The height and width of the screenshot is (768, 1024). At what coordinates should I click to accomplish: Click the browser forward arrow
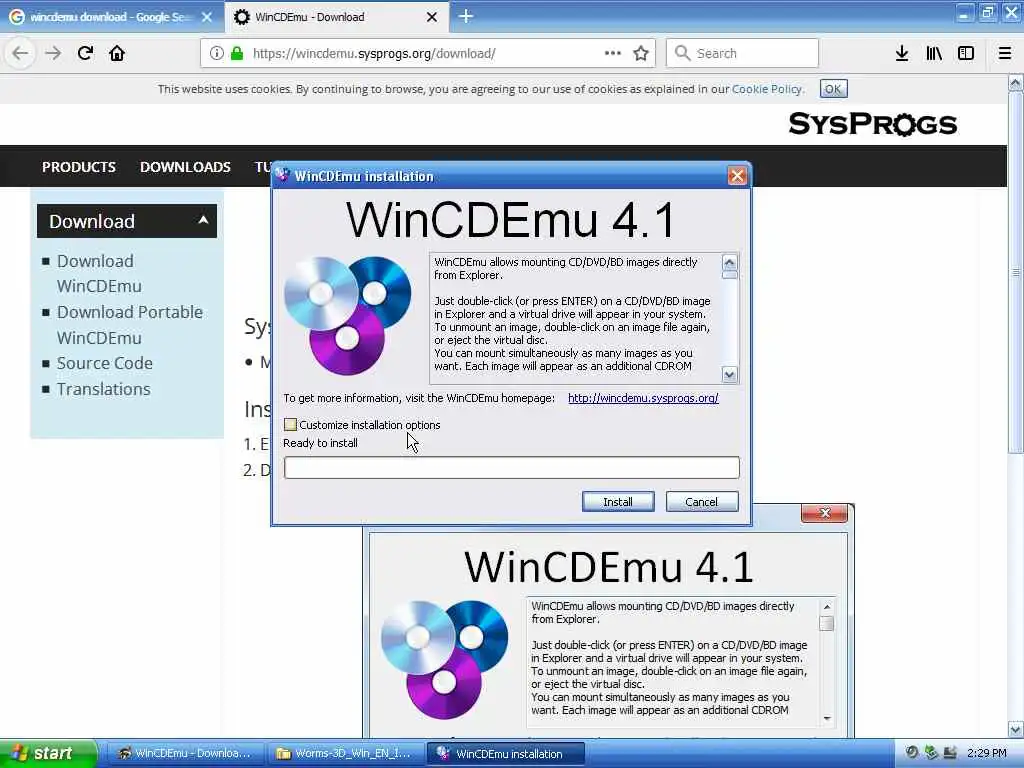(x=53, y=53)
